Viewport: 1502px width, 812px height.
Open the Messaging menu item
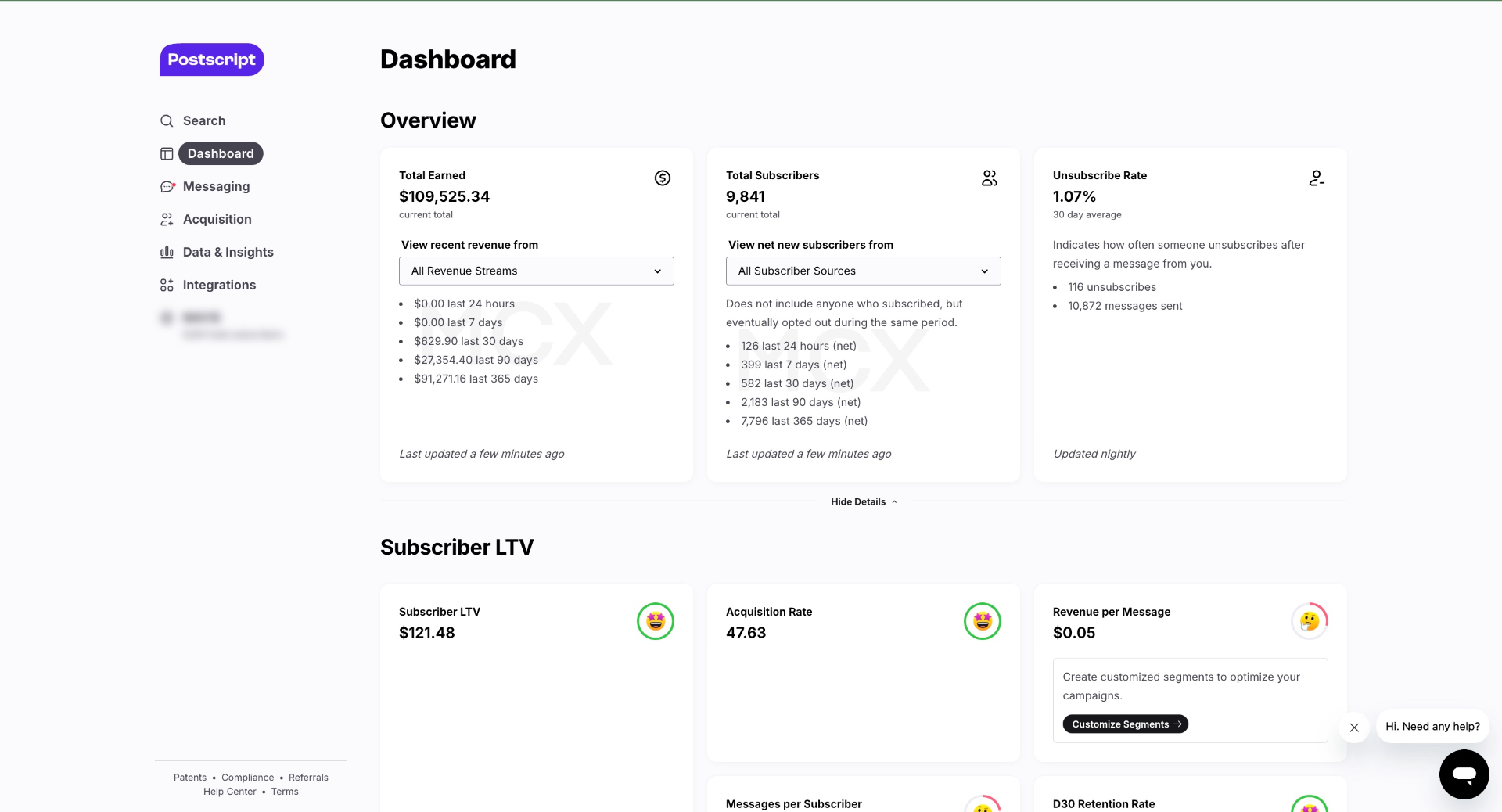coord(216,186)
